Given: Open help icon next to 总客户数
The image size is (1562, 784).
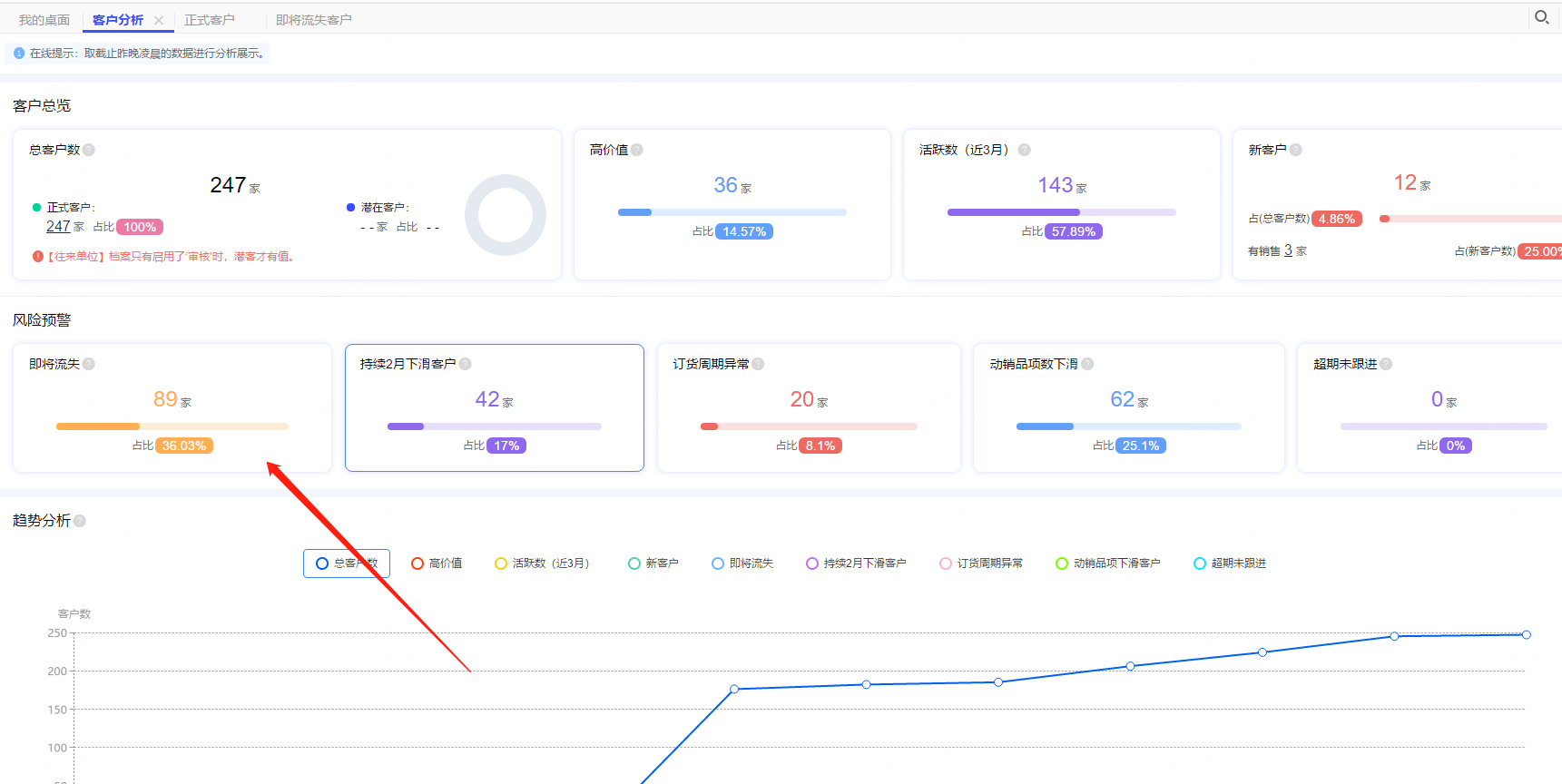Looking at the screenshot, I should pos(89,150).
